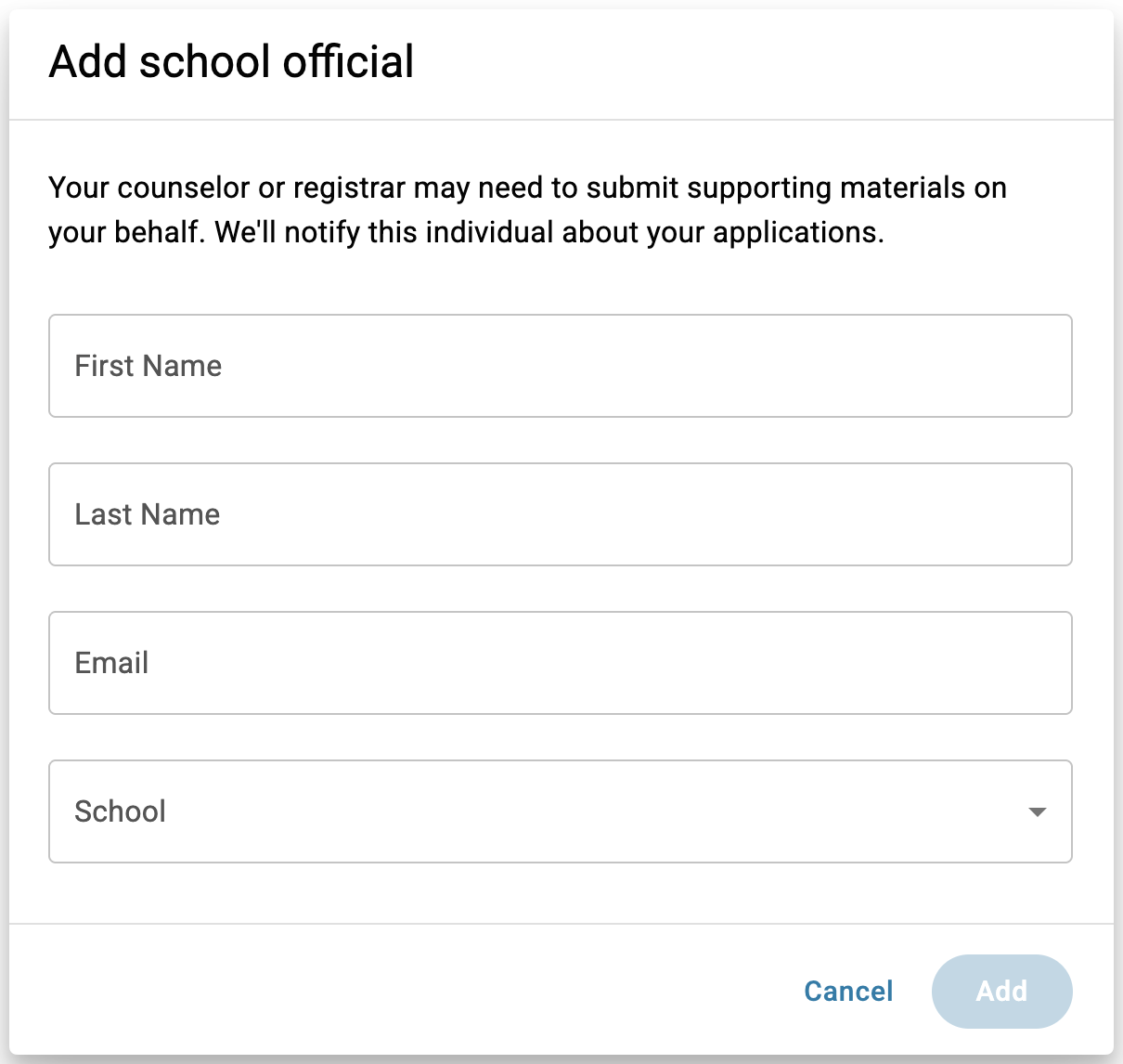1123x1064 pixels.
Task: Click the "School" placeholder text
Action: 121,811
